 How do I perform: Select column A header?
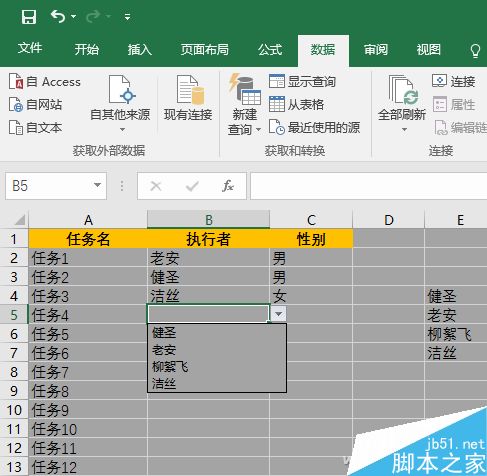pyautogui.click(x=88, y=220)
